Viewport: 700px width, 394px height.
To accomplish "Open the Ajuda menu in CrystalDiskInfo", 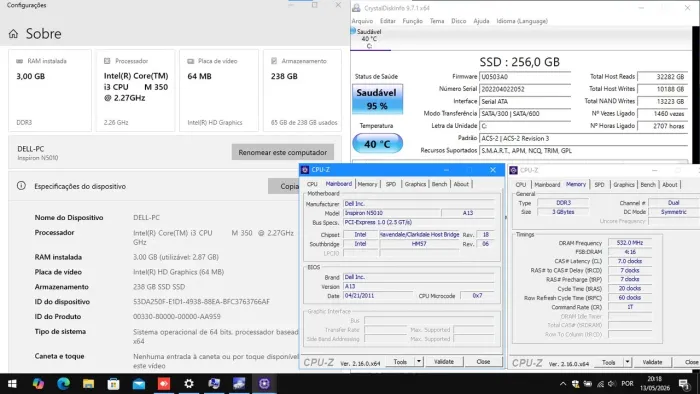I will 481,21.
